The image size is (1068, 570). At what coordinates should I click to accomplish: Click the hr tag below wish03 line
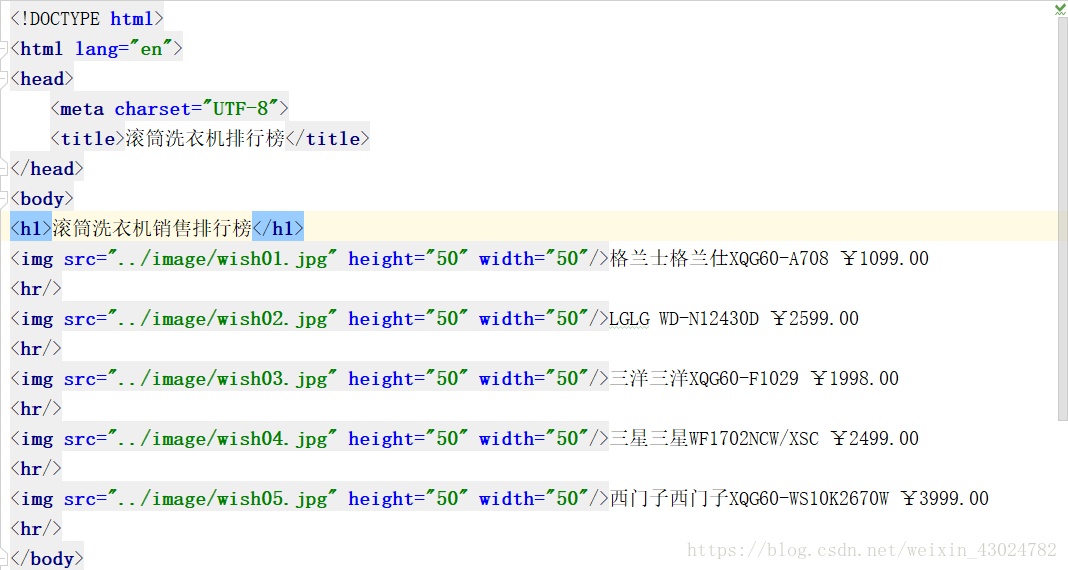click(36, 409)
